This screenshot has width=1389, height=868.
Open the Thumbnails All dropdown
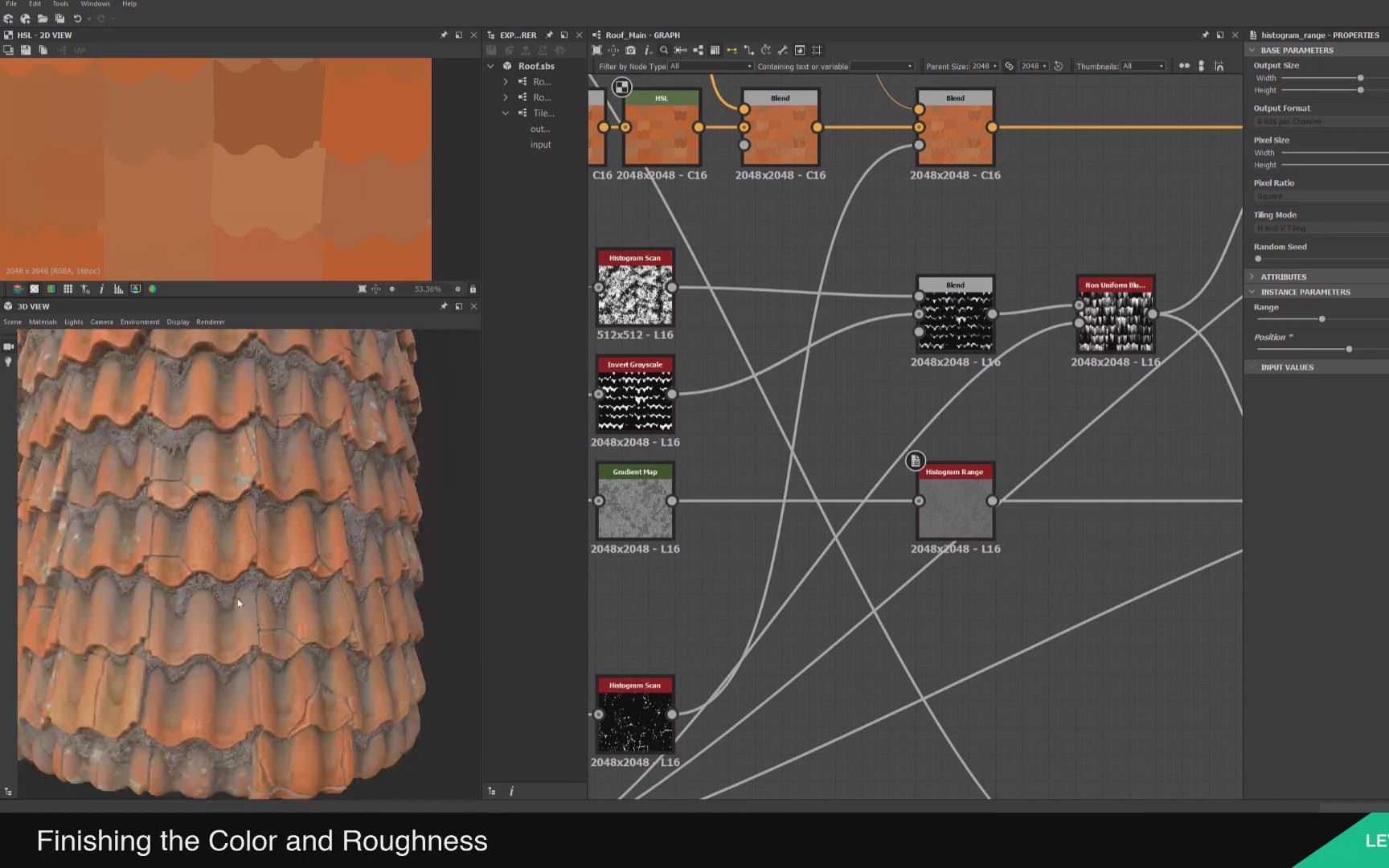pos(1143,66)
